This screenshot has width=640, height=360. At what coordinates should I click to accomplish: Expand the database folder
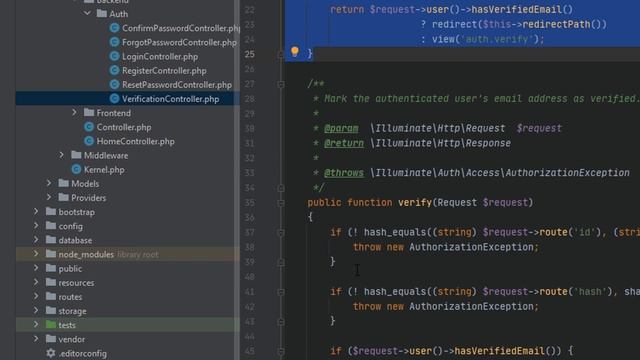coord(36,240)
